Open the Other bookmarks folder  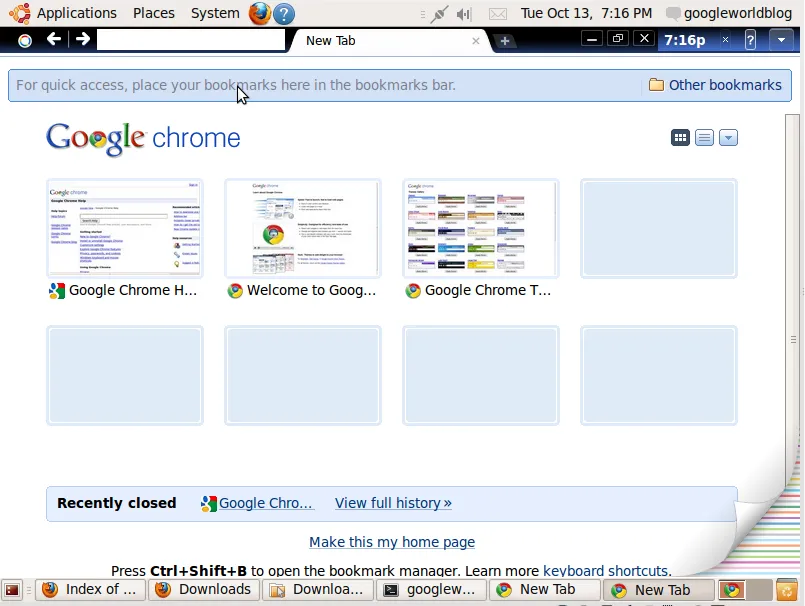(715, 85)
